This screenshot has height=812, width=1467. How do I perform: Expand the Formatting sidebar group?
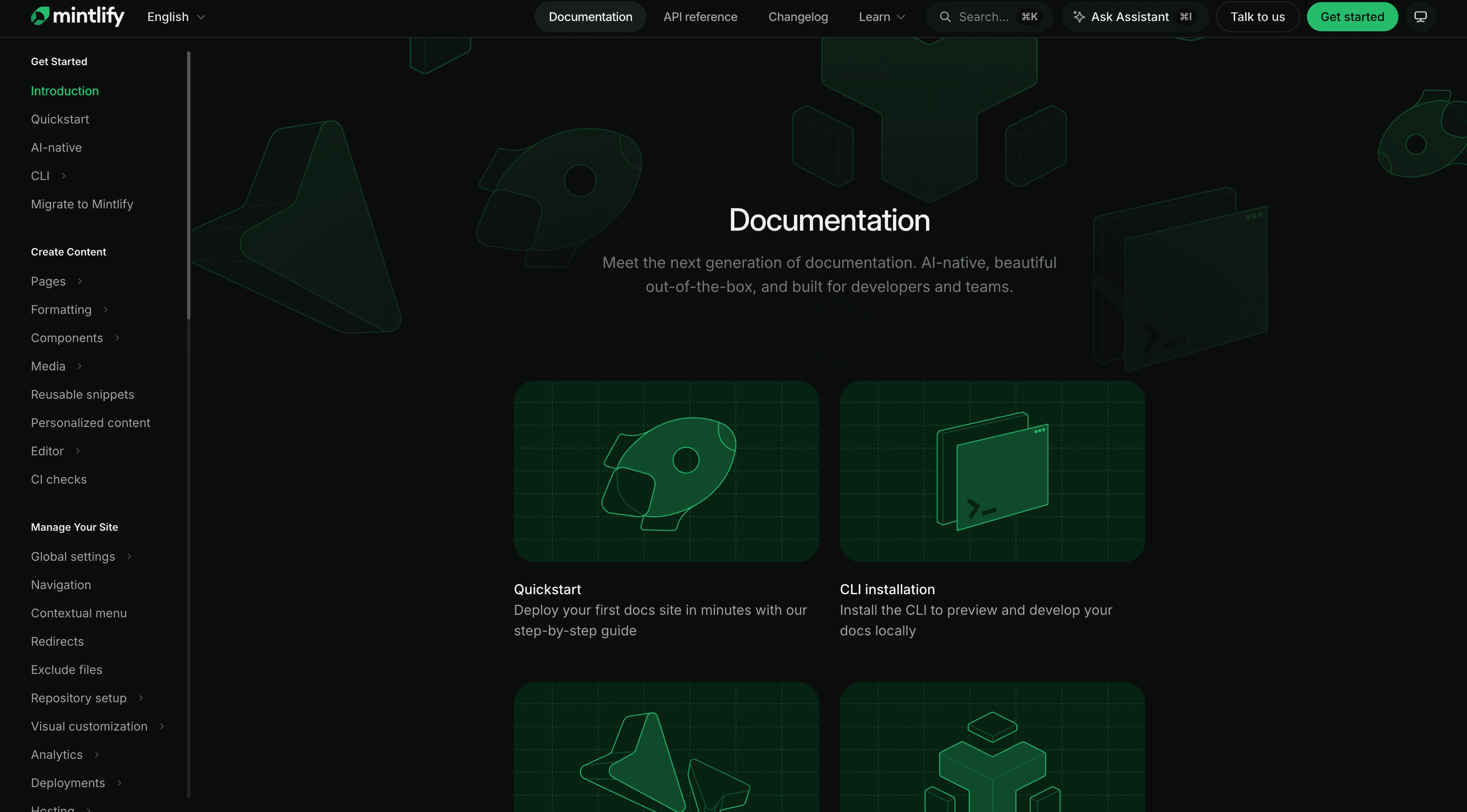click(x=69, y=310)
